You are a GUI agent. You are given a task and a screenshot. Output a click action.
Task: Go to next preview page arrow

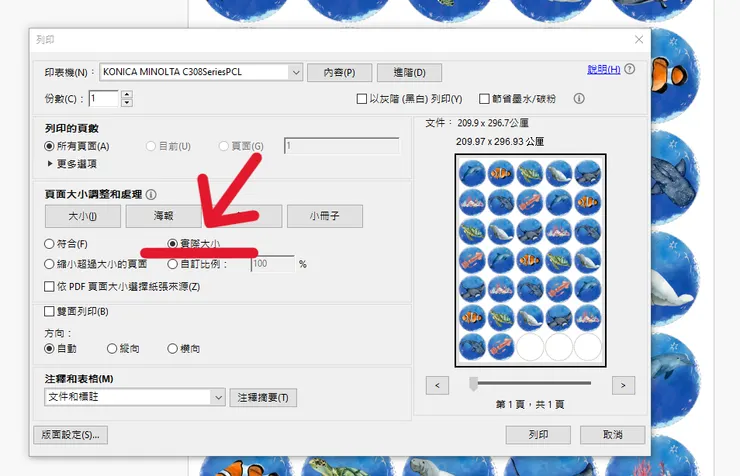pyautogui.click(x=623, y=385)
